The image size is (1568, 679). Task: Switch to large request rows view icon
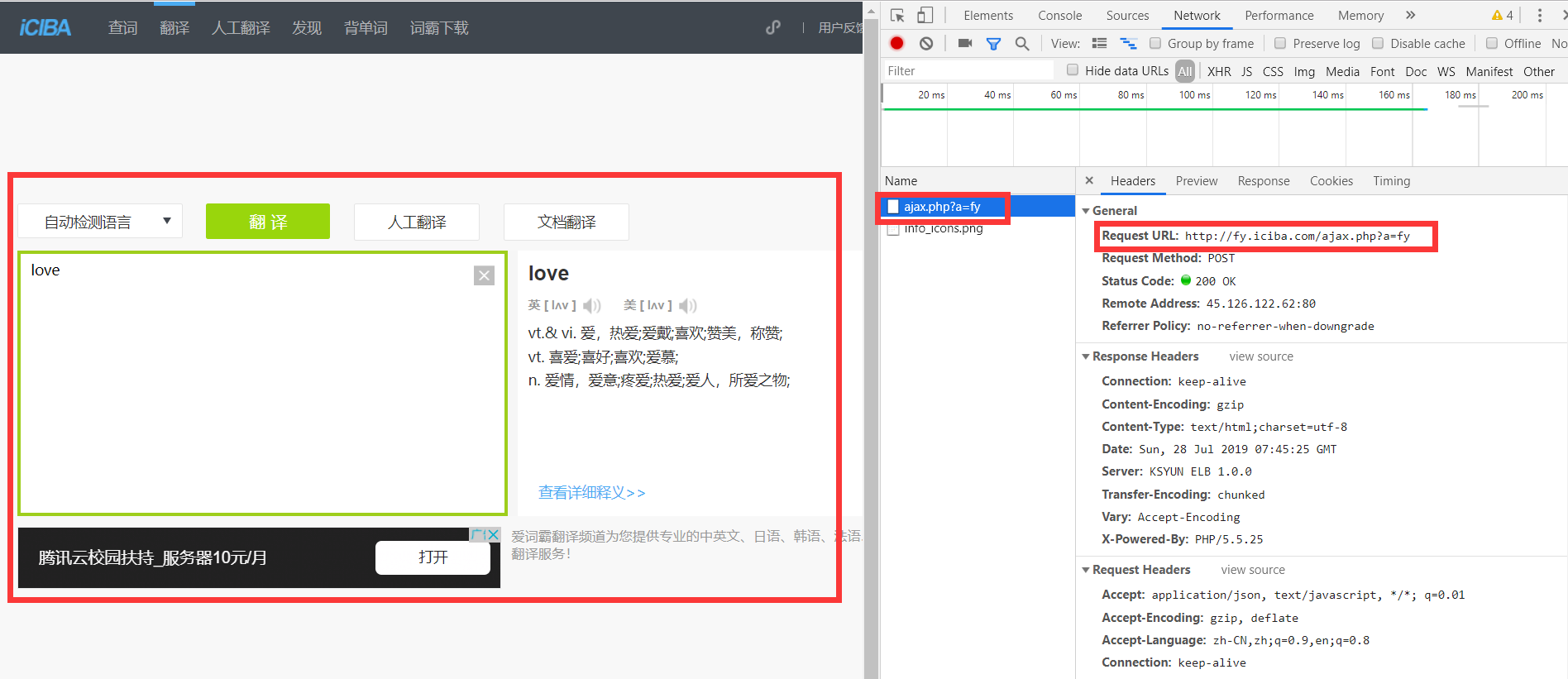click(1099, 43)
